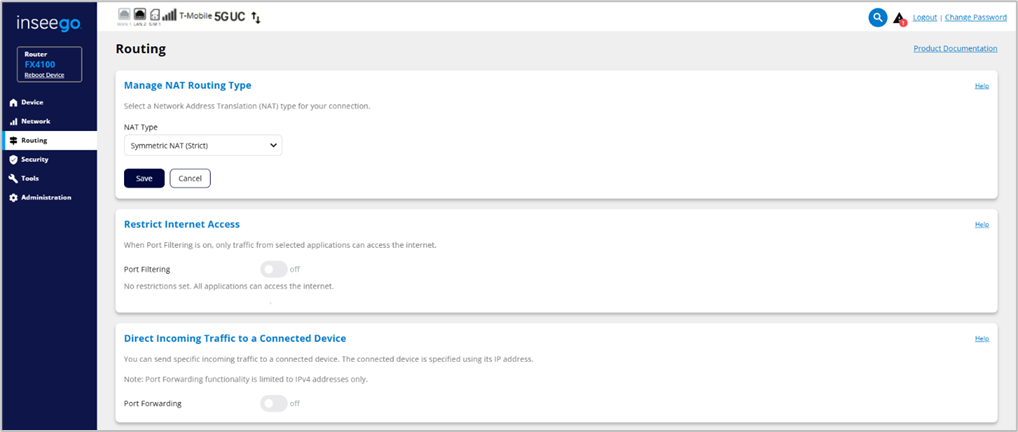Go to the Network section
The image size is (1018, 432).
click(x=35, y=121)
